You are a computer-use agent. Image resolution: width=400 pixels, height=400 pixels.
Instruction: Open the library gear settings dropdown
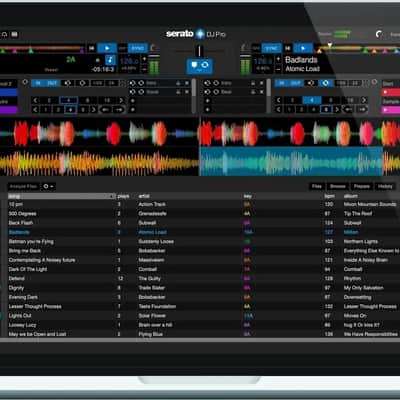[x=48, y=186]
